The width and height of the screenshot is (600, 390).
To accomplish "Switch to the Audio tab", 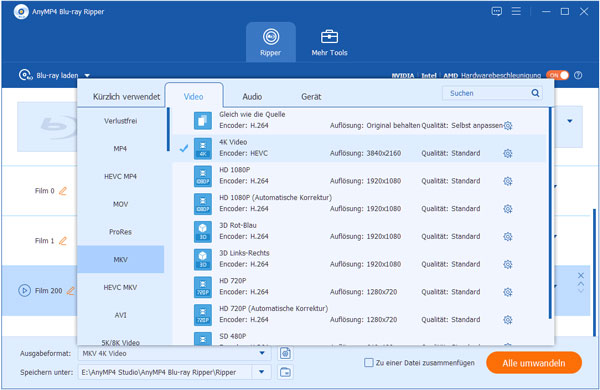I will (x=252, y=97).
